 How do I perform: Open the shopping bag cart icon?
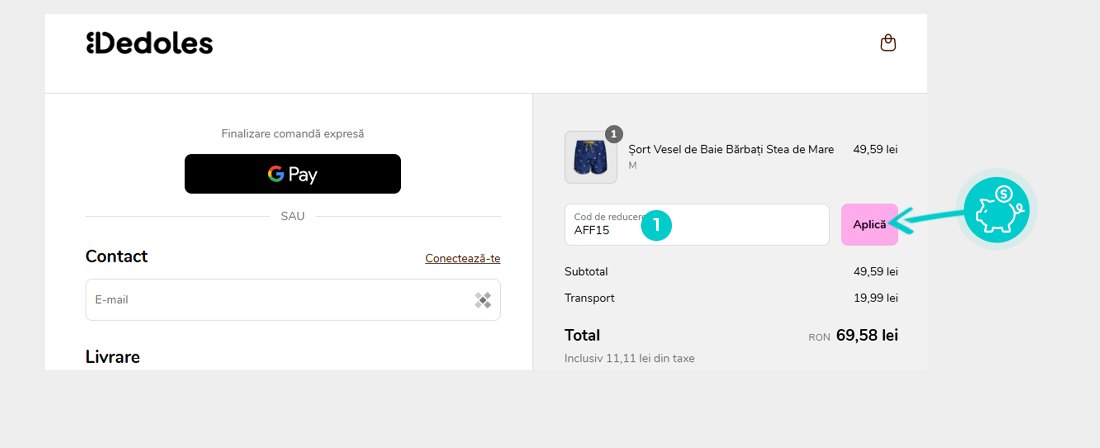(888, 43)
